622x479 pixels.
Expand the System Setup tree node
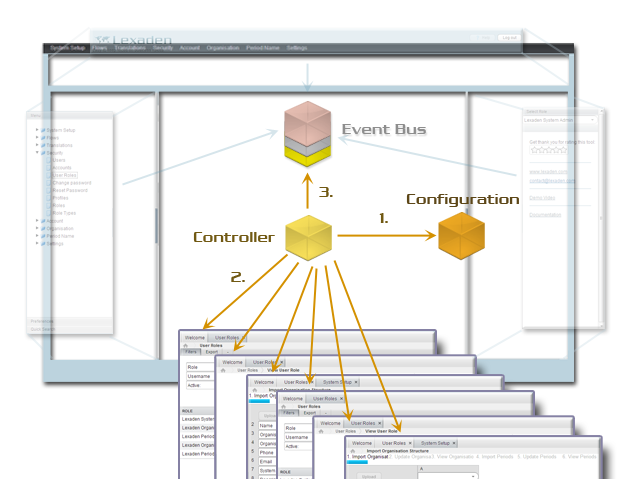click(37, 130)
